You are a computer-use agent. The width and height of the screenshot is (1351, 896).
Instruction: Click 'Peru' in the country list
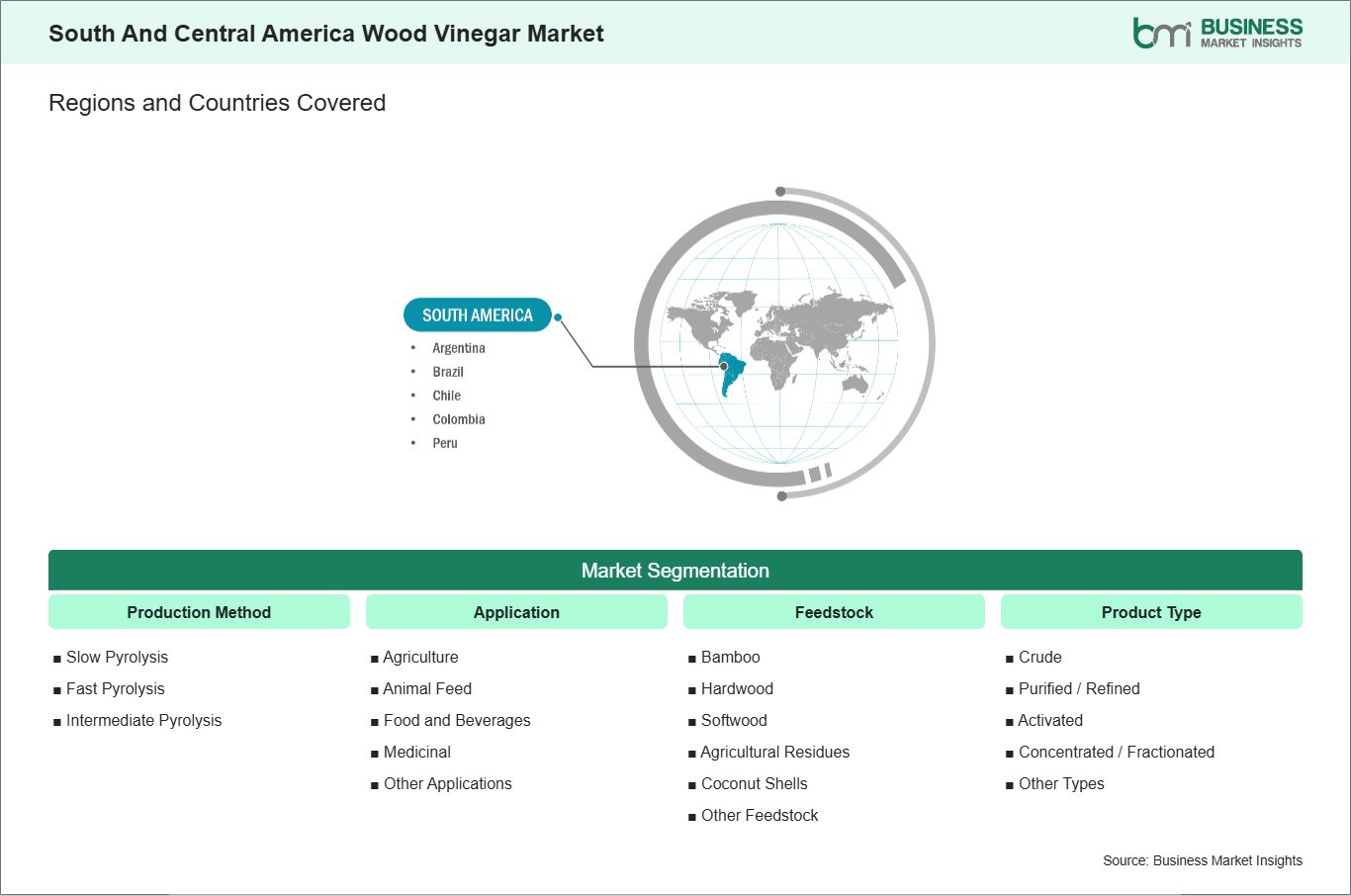point(445,443)
